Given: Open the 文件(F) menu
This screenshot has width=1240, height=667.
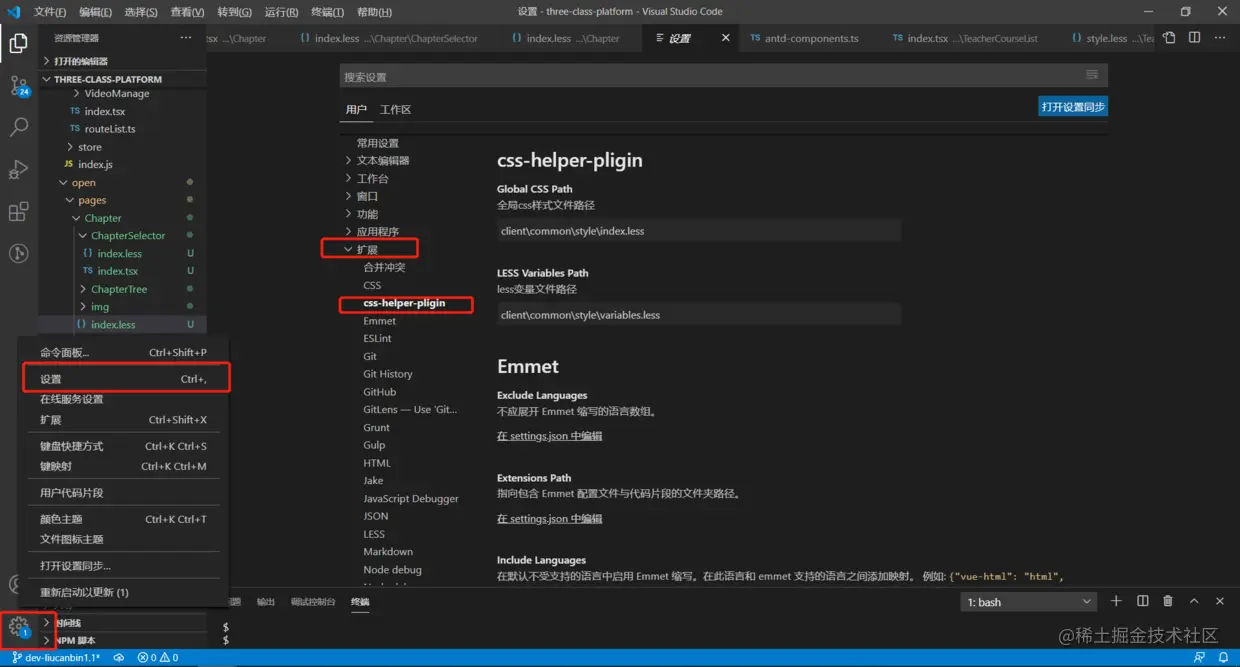Looking at the screenshot, I should pyautogui.click(x=50, y=12).
